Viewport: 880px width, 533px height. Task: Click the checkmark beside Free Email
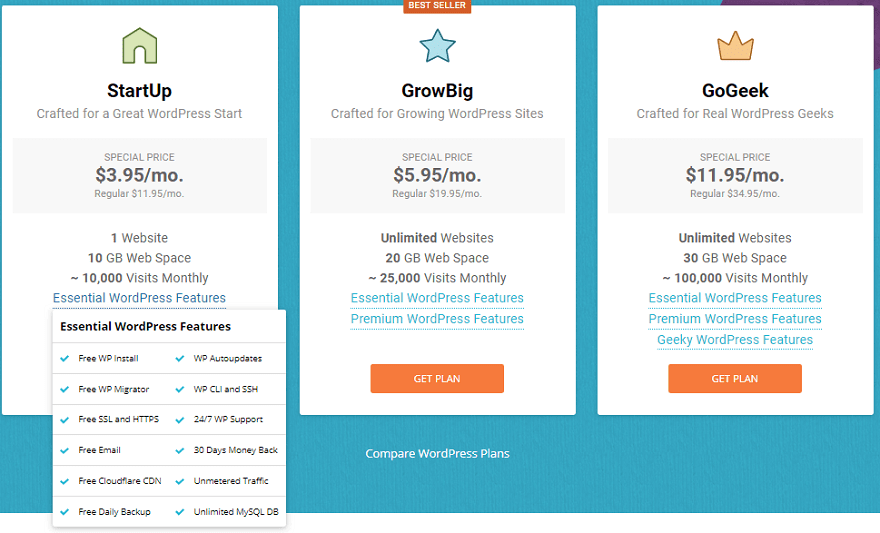(65, 450)
